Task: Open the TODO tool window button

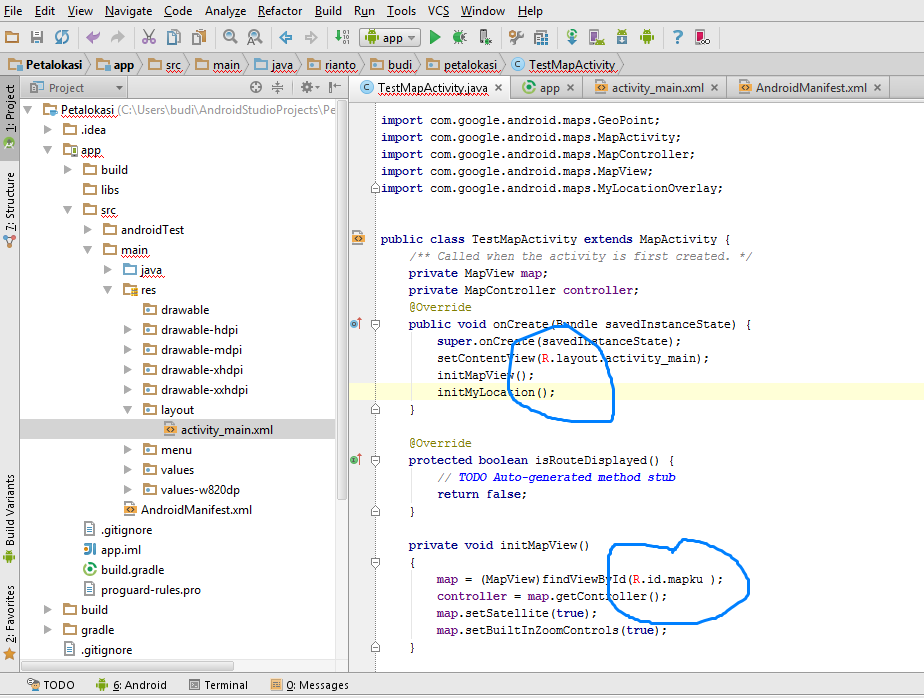Action: tap(51, 684)
